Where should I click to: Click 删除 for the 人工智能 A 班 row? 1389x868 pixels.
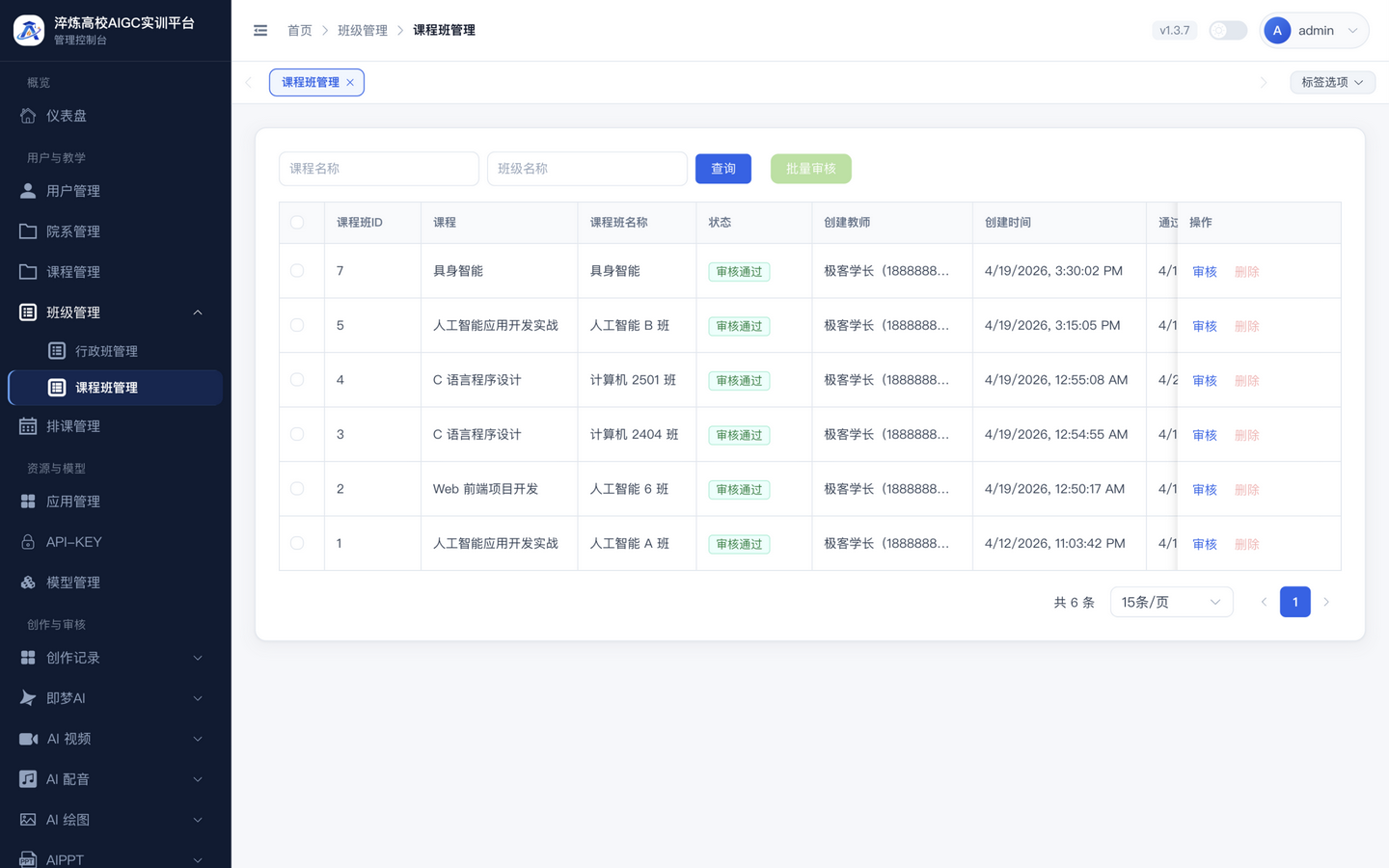click(1247, 544)
